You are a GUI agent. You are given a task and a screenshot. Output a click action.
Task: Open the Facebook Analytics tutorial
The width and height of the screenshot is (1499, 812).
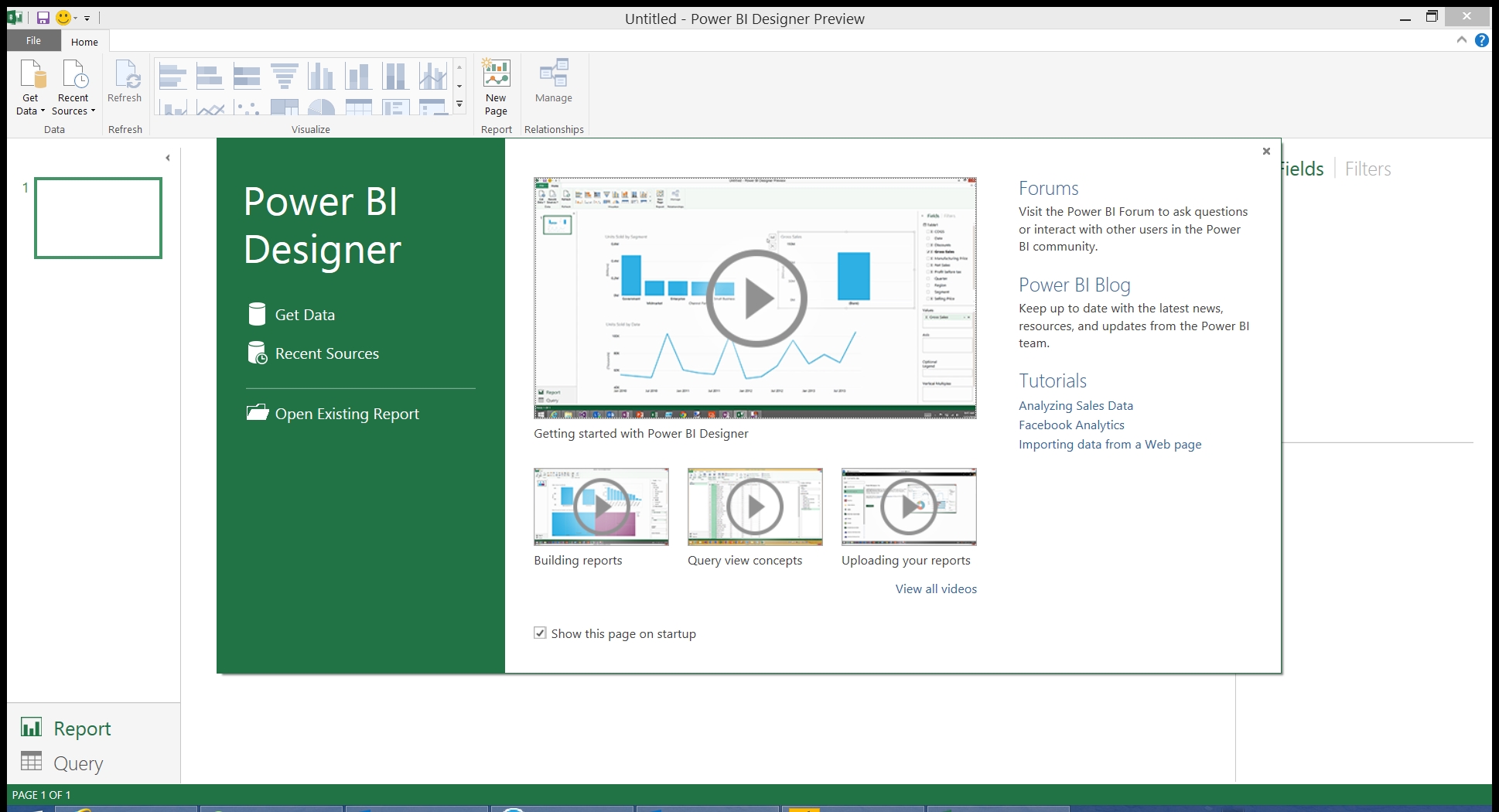click(x=1071, y=425)
